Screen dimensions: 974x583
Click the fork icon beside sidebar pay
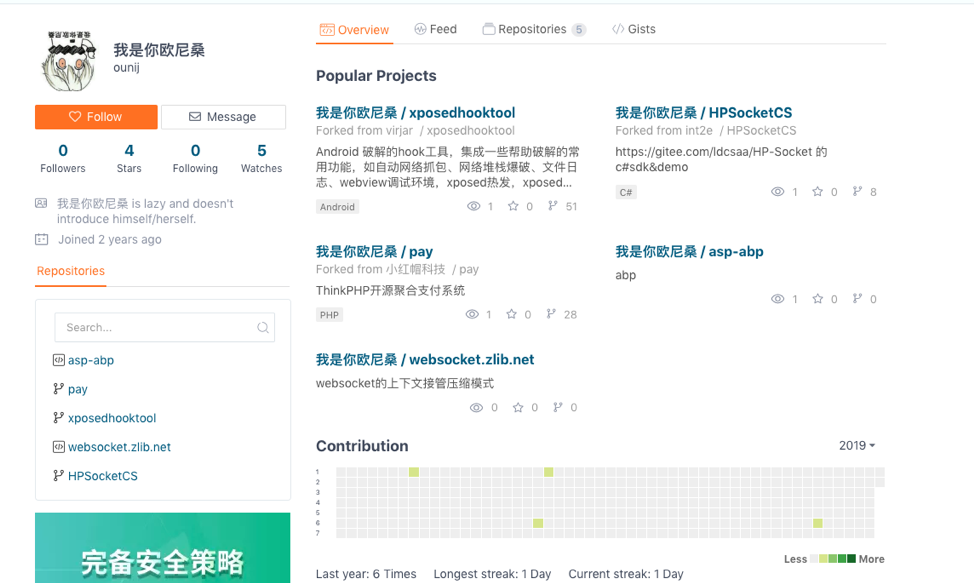coord(58,389)
